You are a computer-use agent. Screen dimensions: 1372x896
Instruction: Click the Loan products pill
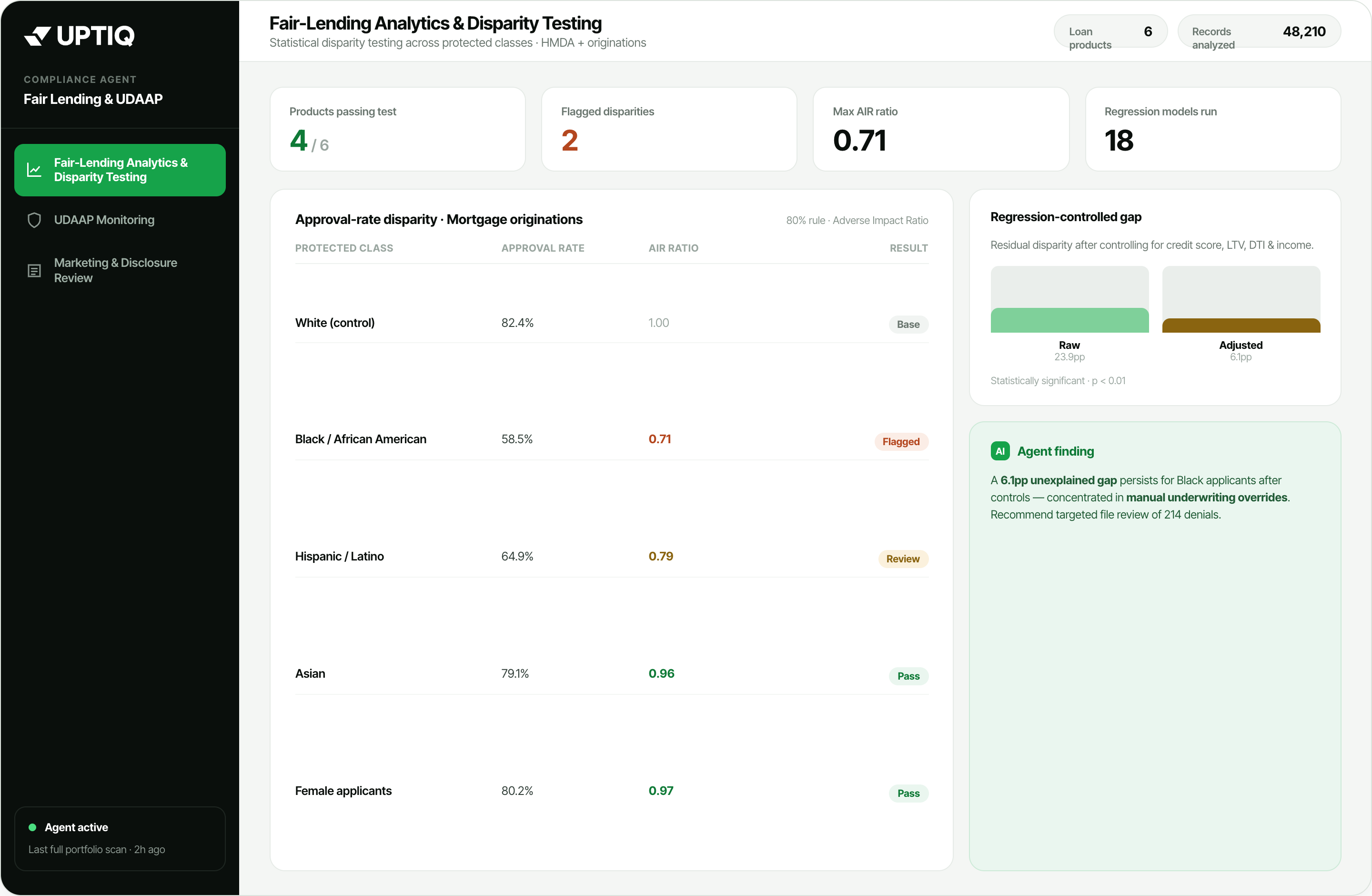(1110, 32)
